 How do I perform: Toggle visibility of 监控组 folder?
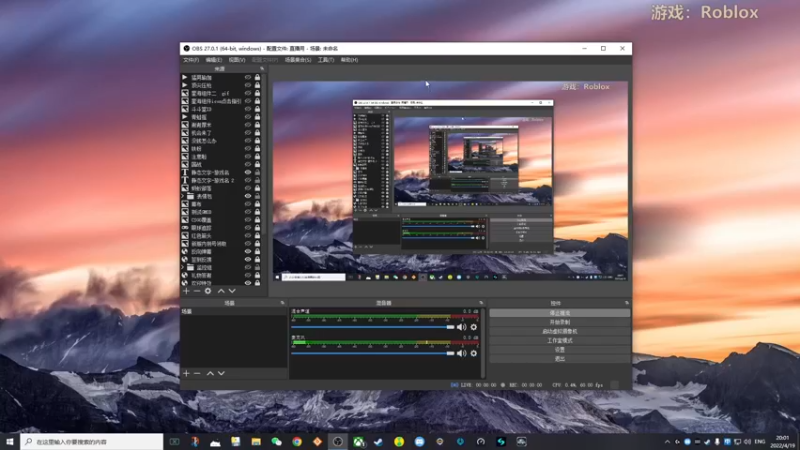click(x=248, y=267)
